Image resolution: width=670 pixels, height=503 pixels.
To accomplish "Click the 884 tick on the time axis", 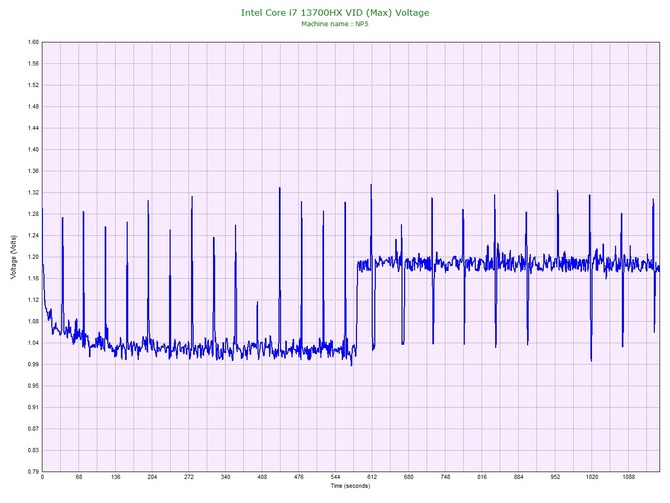I will (x=519, y=477).
